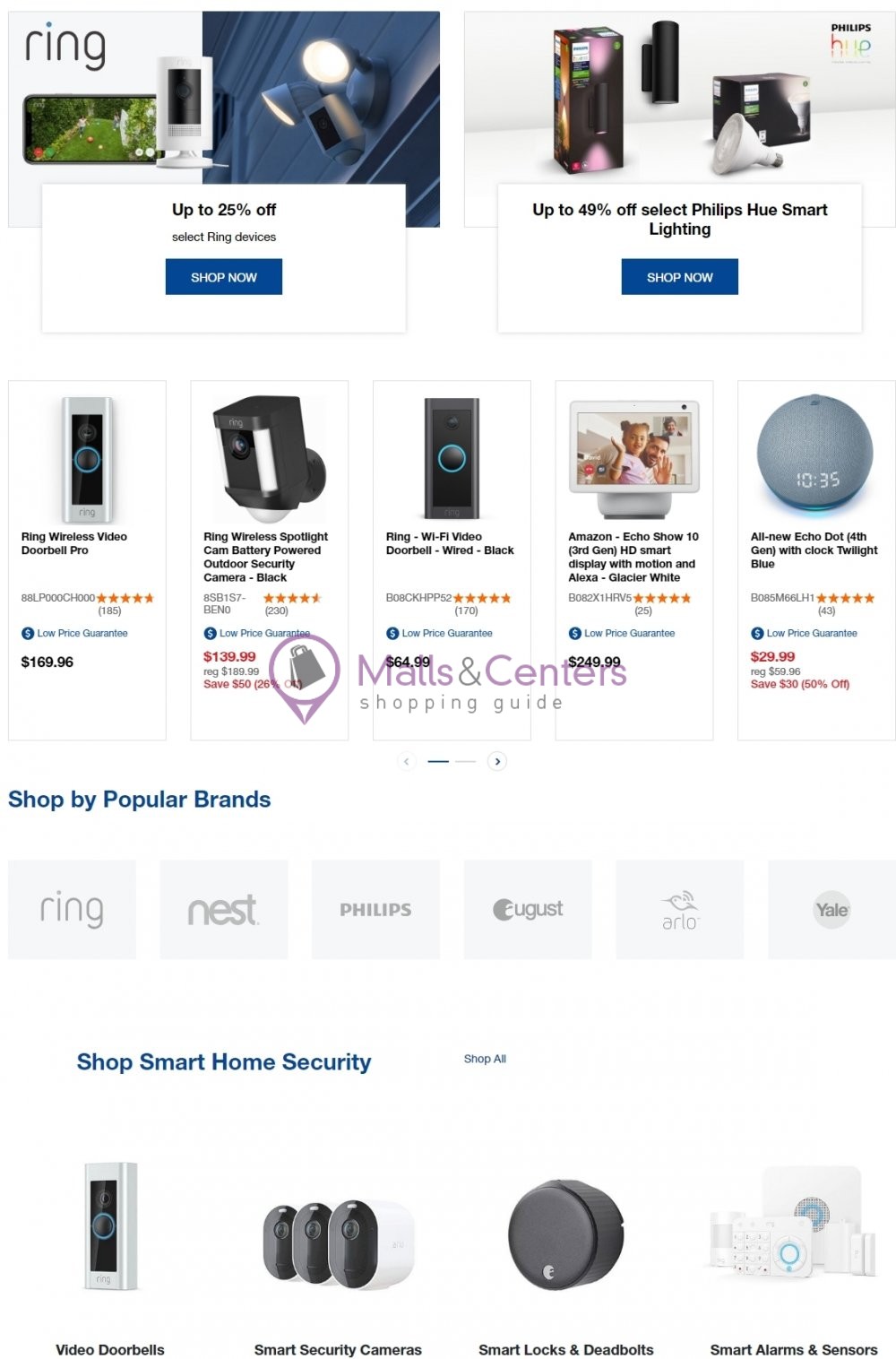The width and height of the screenshot is (896, 1359).
Task: Click Shop Now for Ring devices
Action: click(223, 277)
